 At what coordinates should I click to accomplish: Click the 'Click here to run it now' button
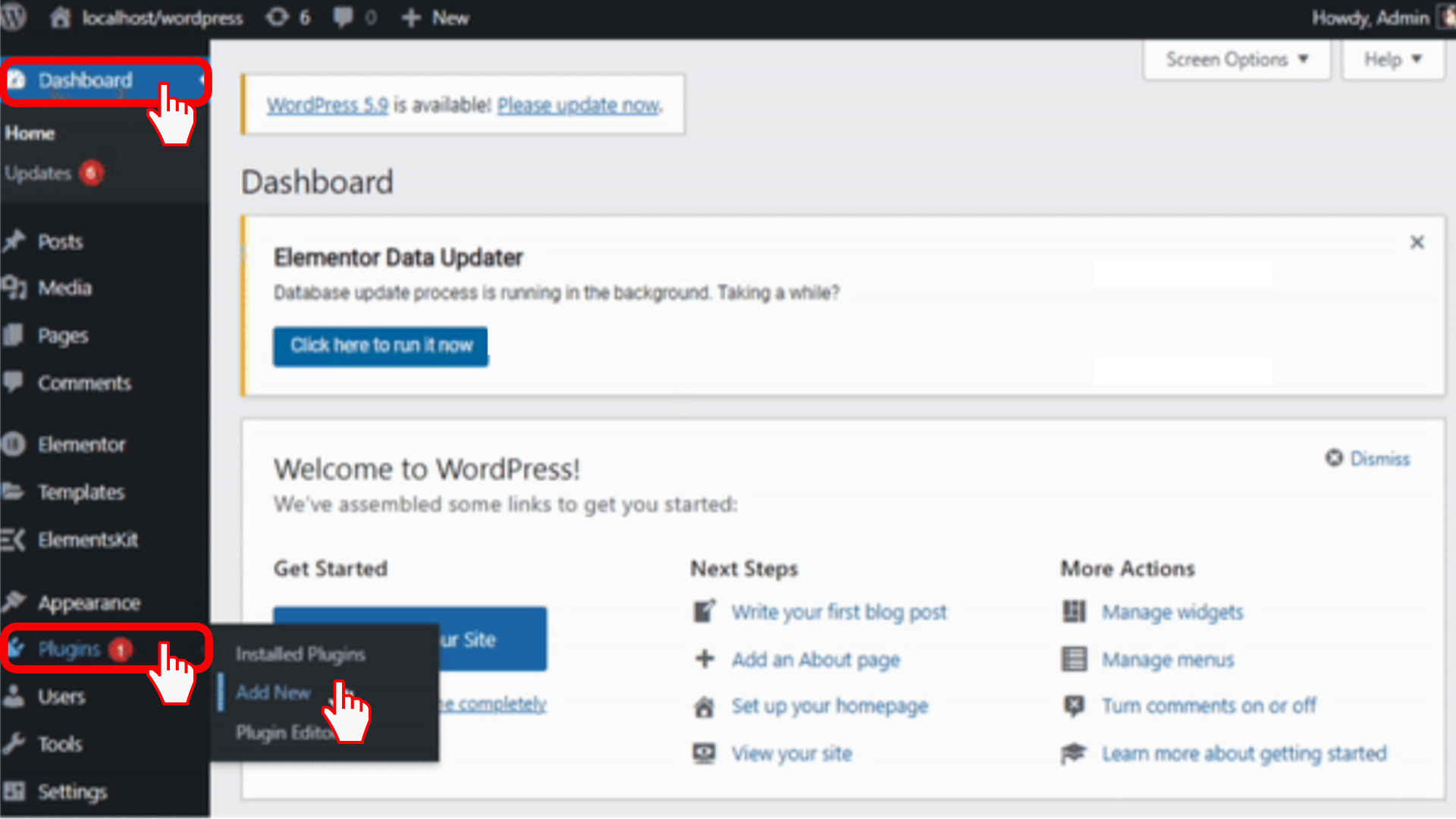click(x=380, y=346)
